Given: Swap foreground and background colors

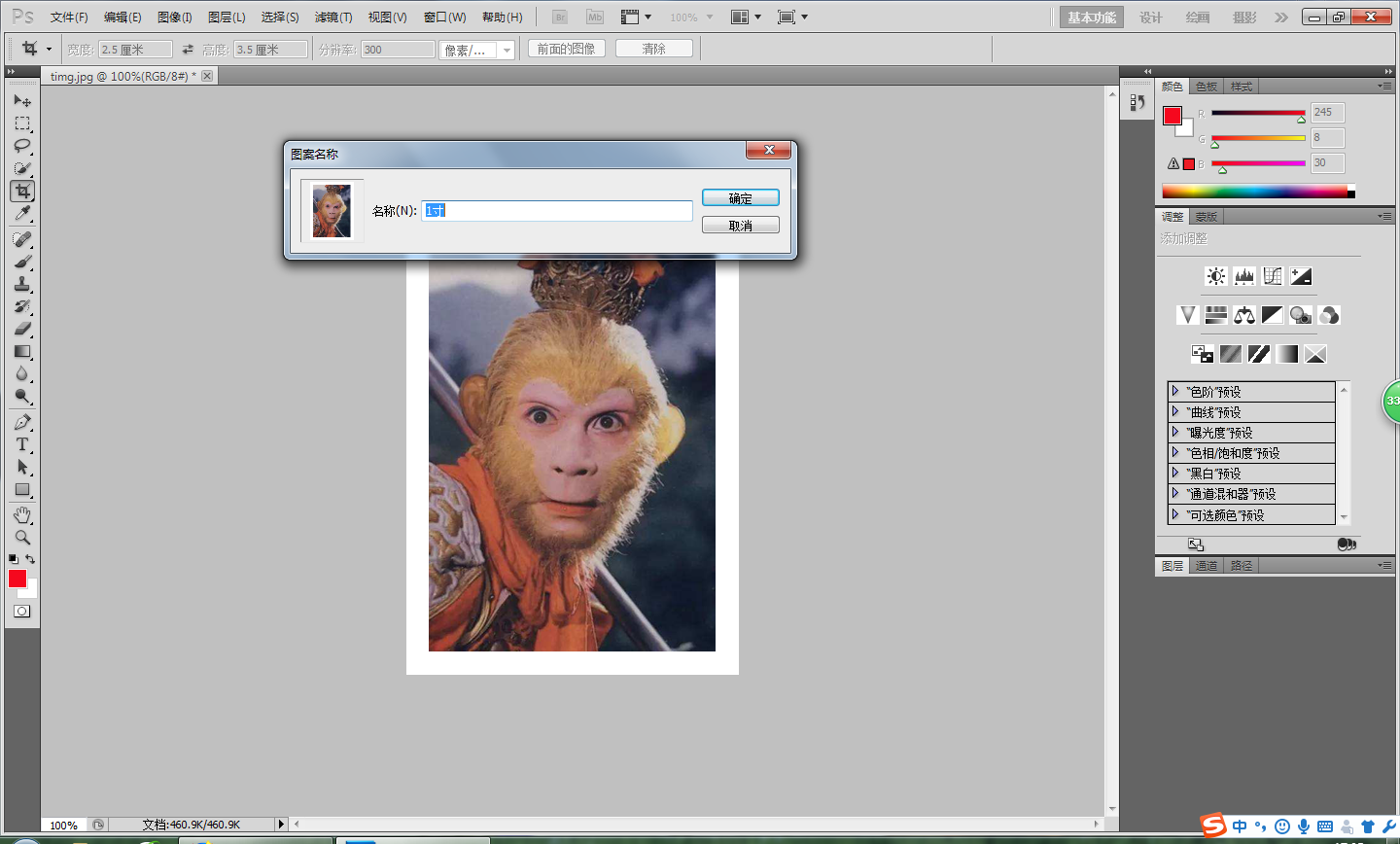Looking at the screenshot, I should [30, 559].
